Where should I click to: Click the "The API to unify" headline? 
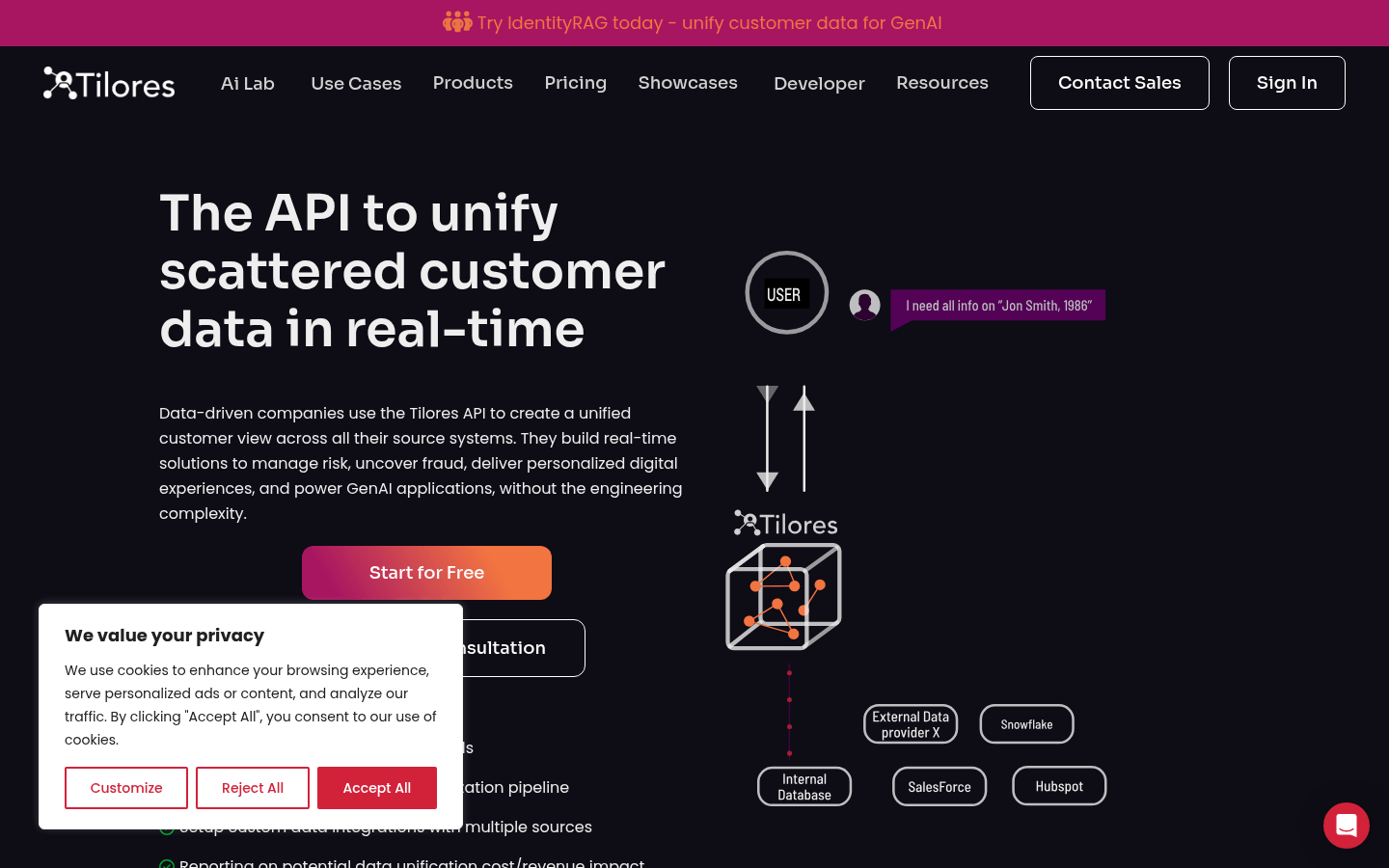(x=412, y=271)
